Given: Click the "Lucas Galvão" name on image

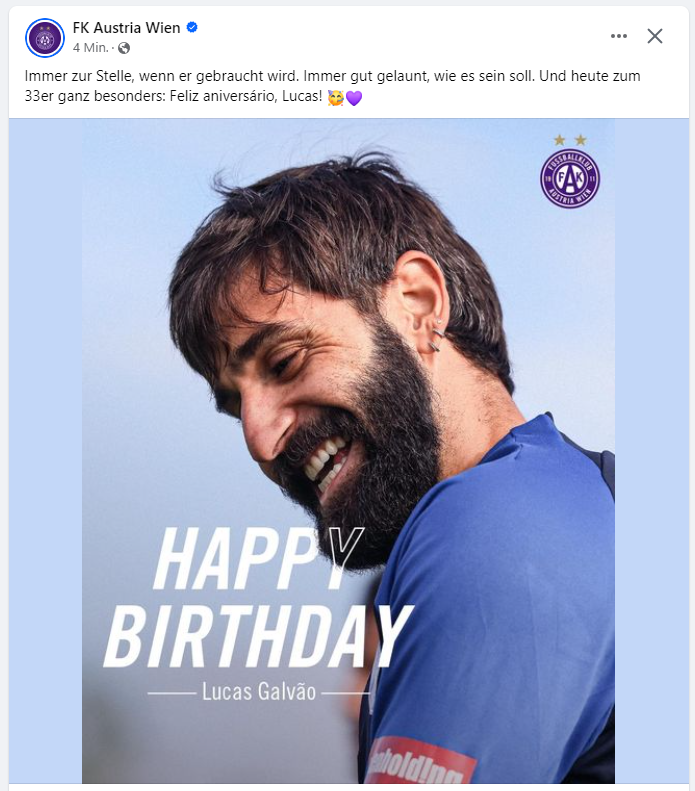Looking at the screenshot, I should (x=259, y=692).
